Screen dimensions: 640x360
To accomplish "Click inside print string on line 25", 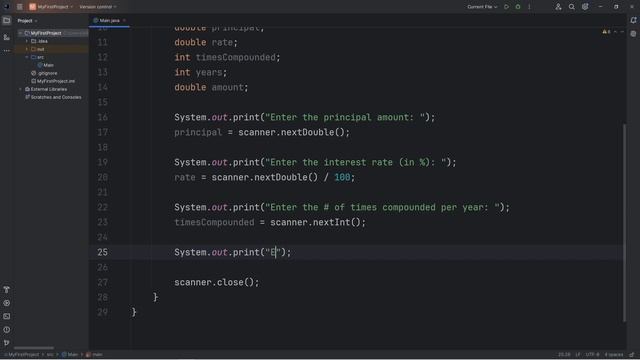I will tap(273, 252).
